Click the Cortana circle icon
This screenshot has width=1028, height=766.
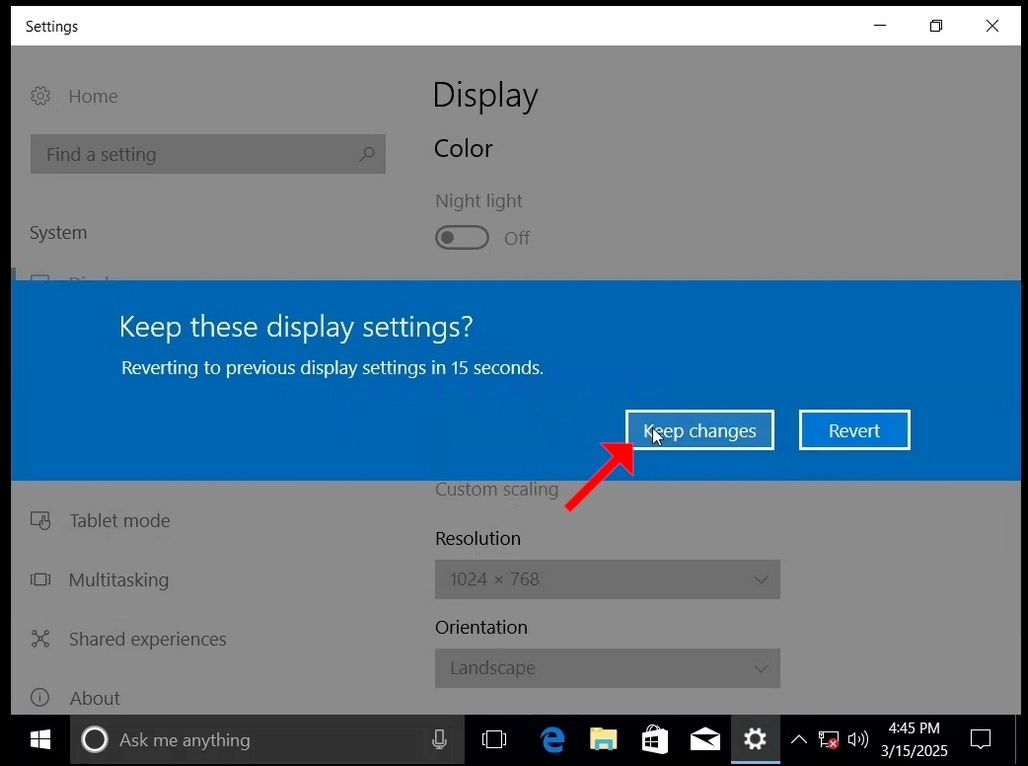point(94,740)
